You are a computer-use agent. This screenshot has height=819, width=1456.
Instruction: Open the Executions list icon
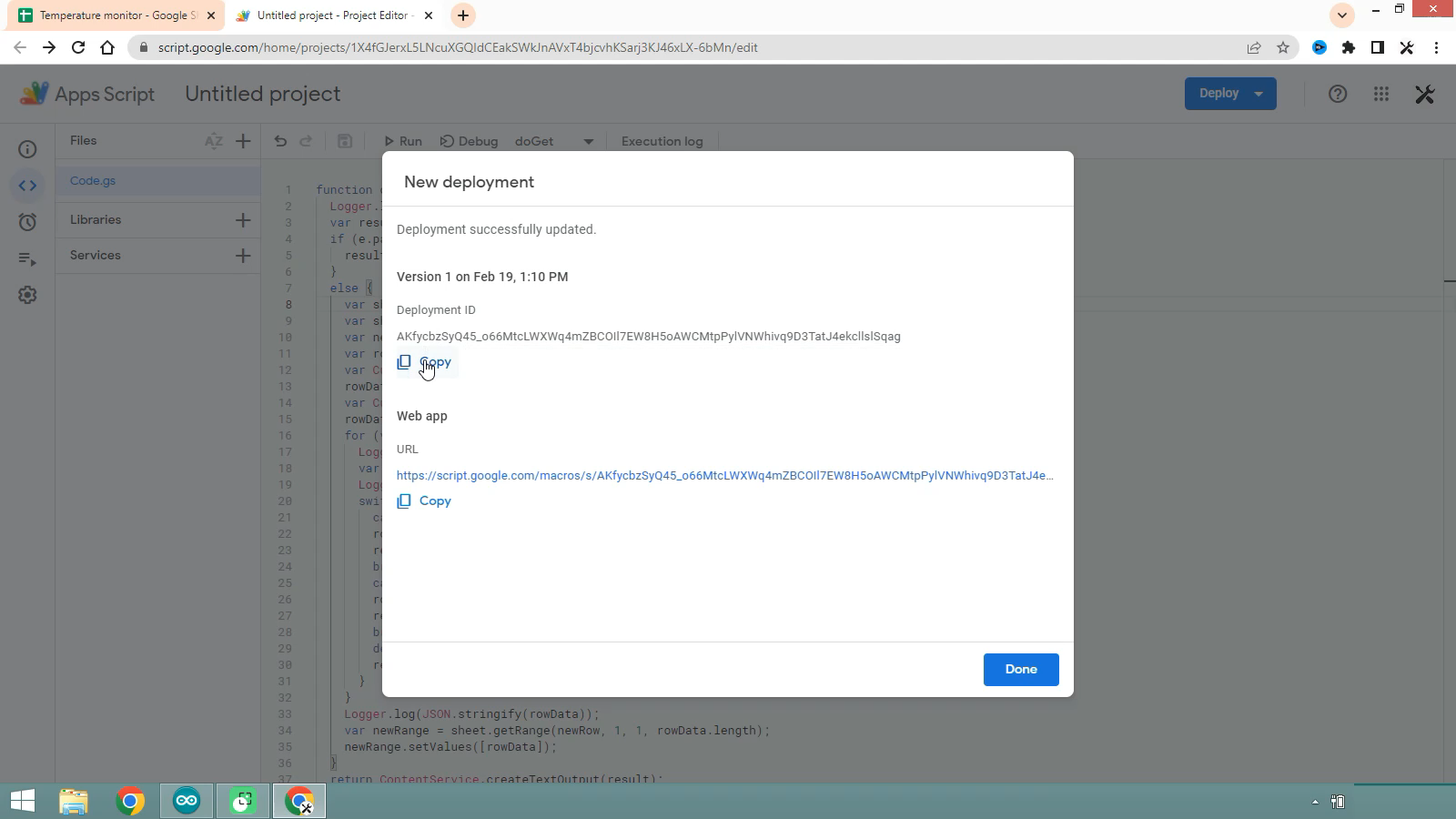point(27,259)
